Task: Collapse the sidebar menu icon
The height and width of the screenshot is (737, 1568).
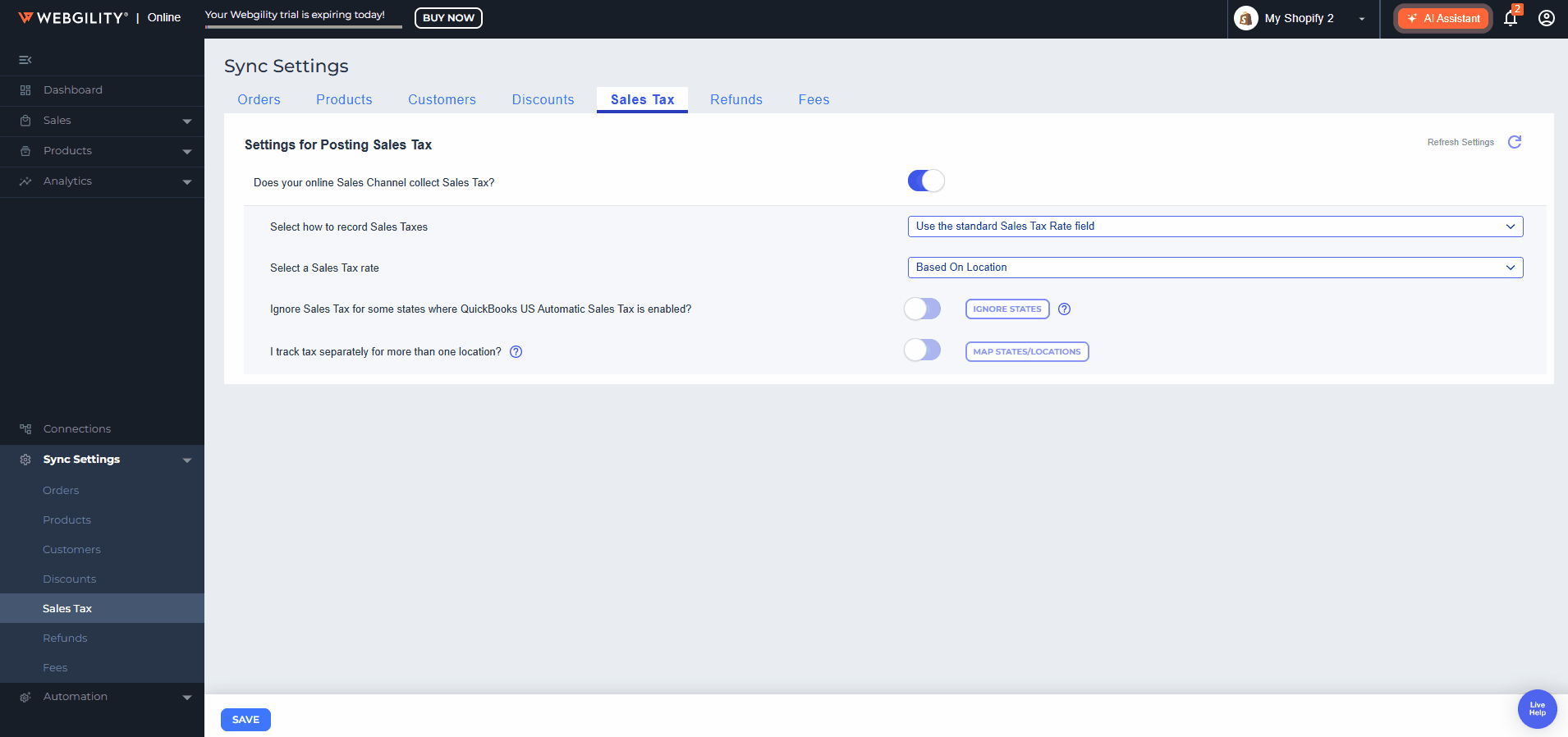Action: [25, 60]
